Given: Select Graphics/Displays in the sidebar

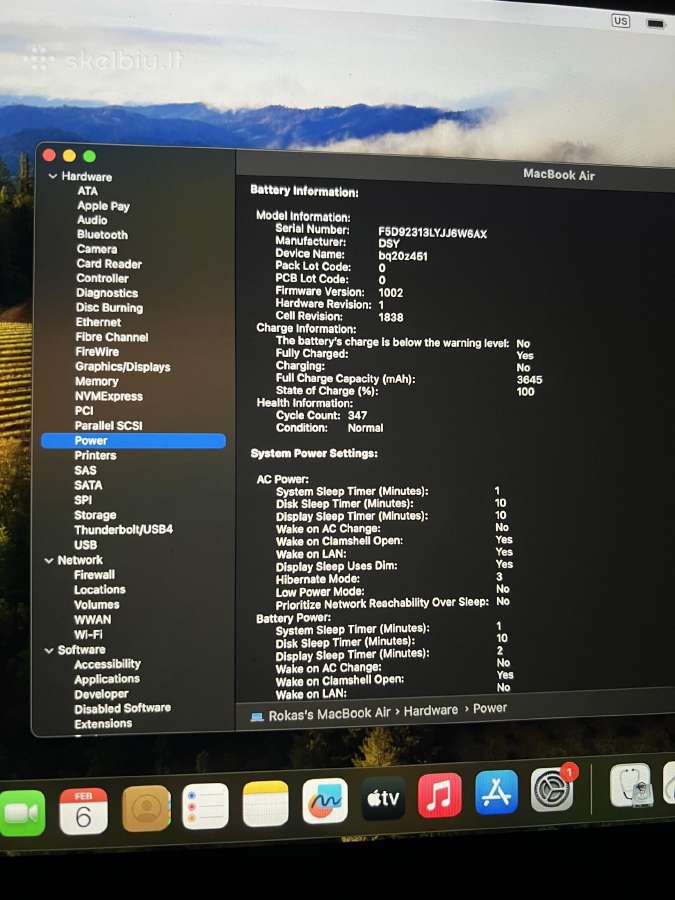Looking at the screenshot, I should (x=122, y=366).
